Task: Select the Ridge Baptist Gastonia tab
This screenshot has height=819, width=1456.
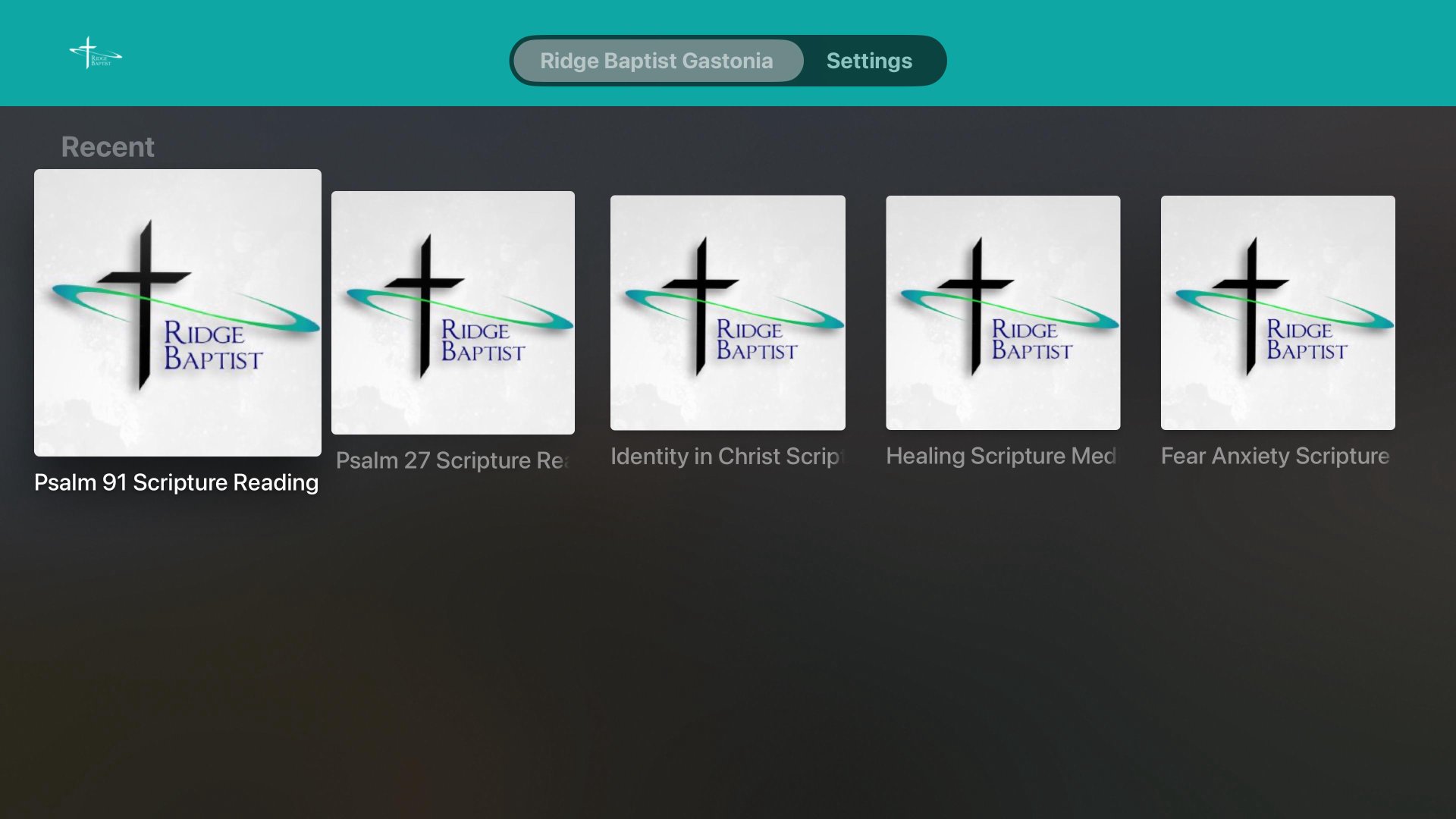Action: tap(657, 61)
